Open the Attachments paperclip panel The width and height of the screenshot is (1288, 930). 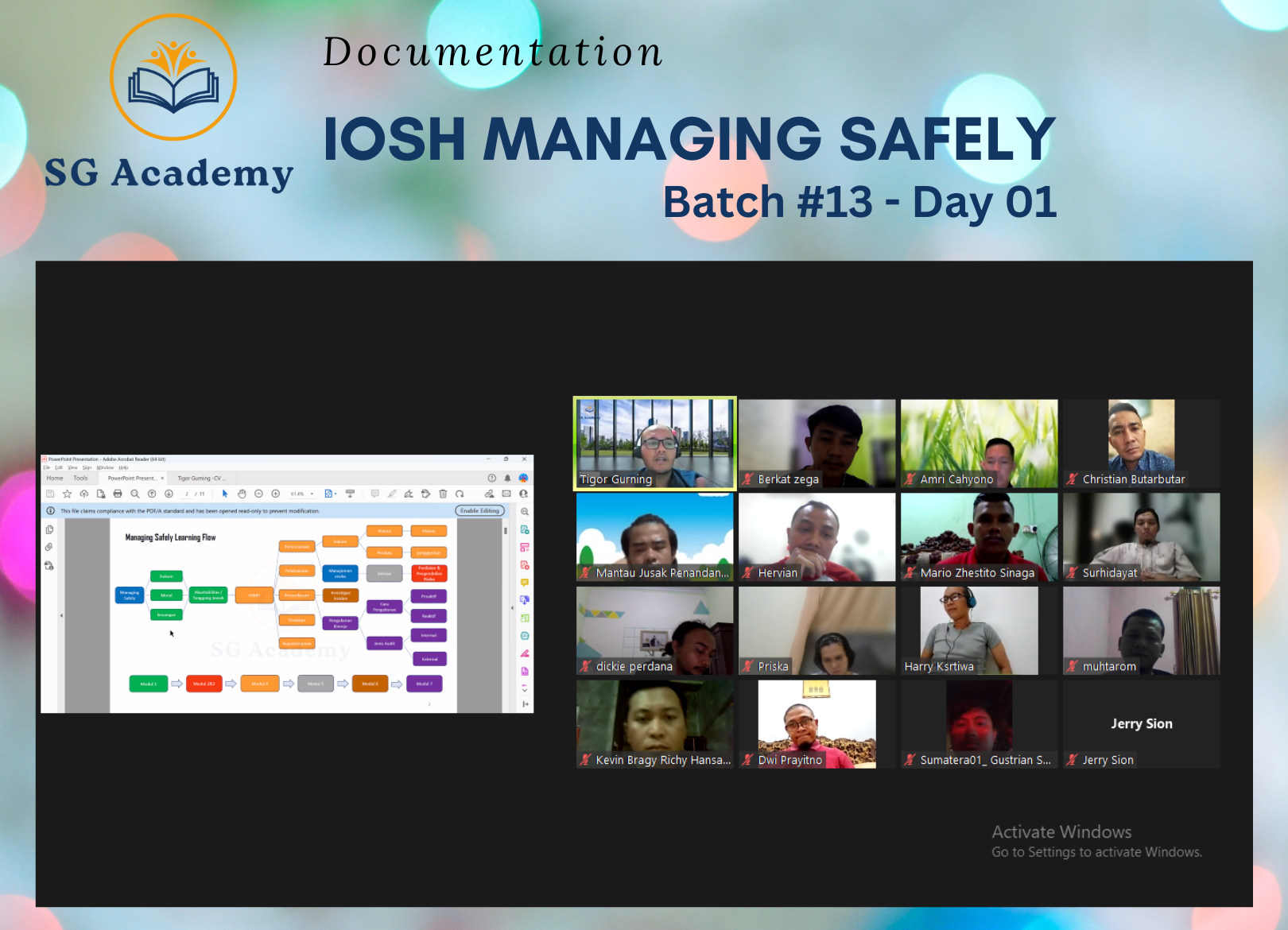click(x=49, y=547)
